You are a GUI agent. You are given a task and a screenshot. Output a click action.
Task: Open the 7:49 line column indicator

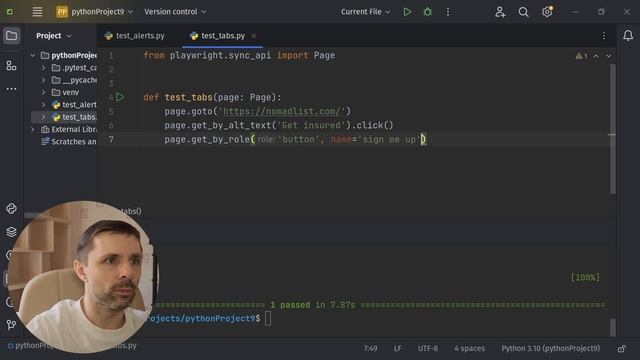pos(370,349)
